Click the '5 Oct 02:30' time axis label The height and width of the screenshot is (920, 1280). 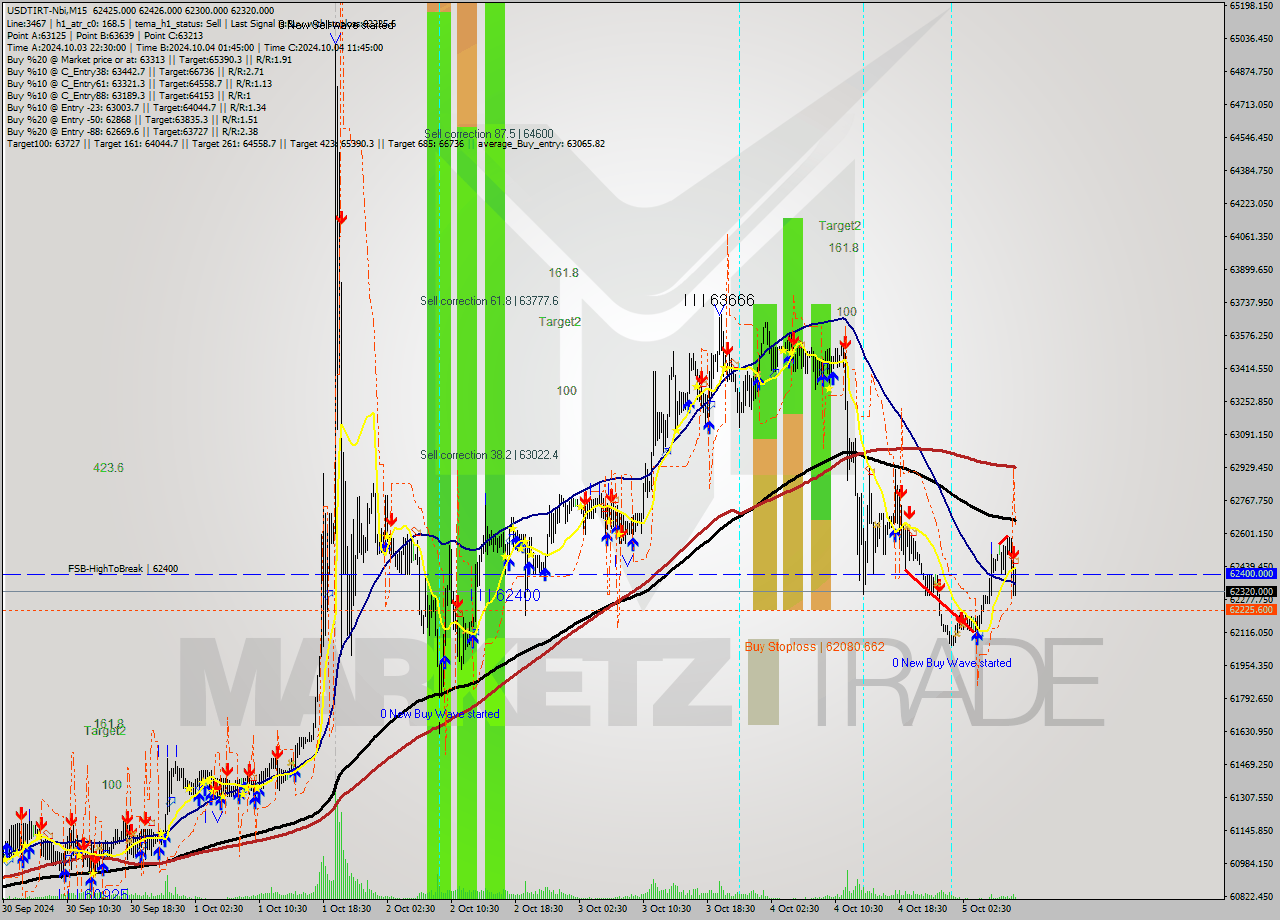click(987, 909)
